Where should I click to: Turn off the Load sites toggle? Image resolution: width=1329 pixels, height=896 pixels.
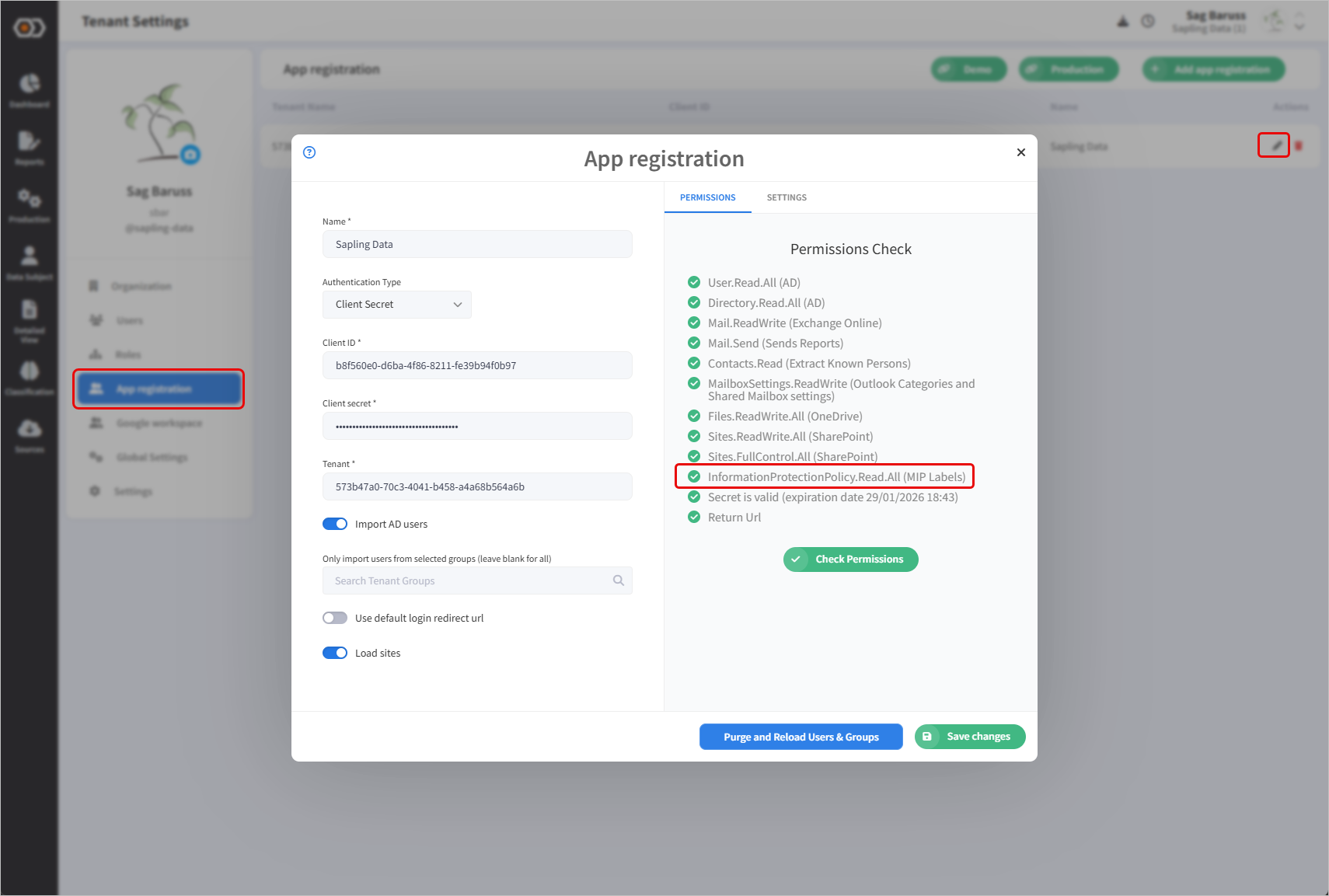(x=334, y=653)
